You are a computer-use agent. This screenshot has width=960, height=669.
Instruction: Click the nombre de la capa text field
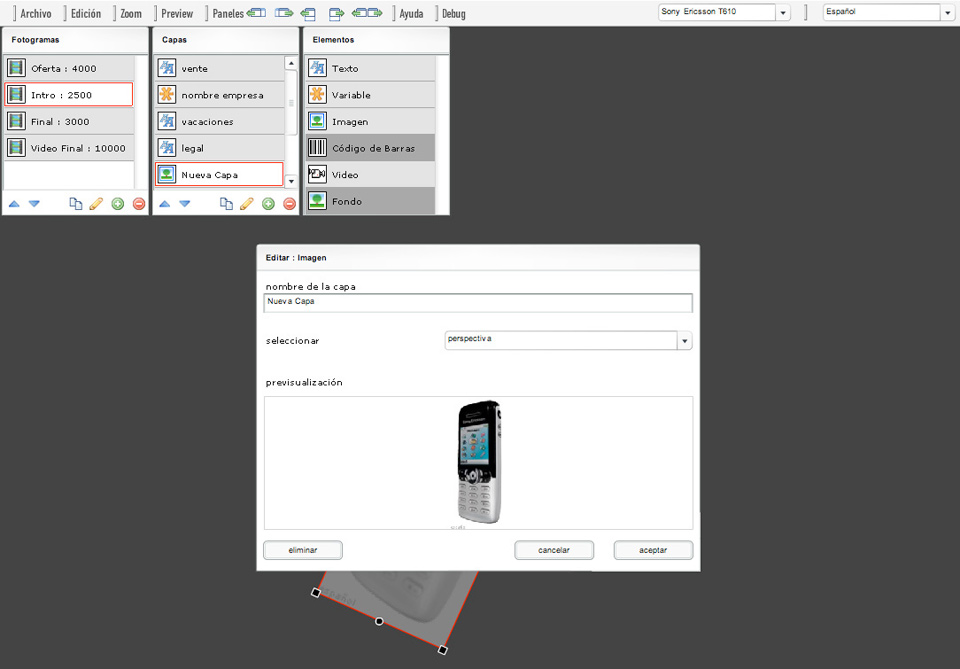pyautogui.click(x=478, y=302)
